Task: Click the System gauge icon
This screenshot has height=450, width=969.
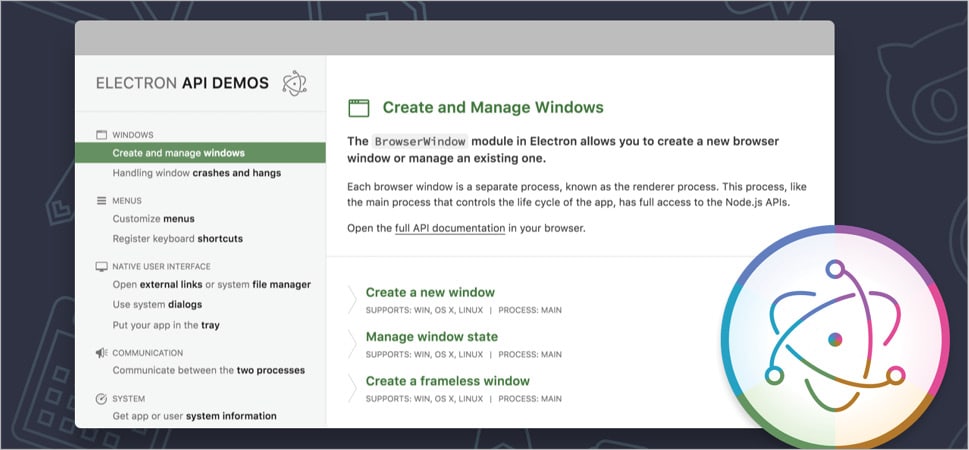Action: (101, 398)
